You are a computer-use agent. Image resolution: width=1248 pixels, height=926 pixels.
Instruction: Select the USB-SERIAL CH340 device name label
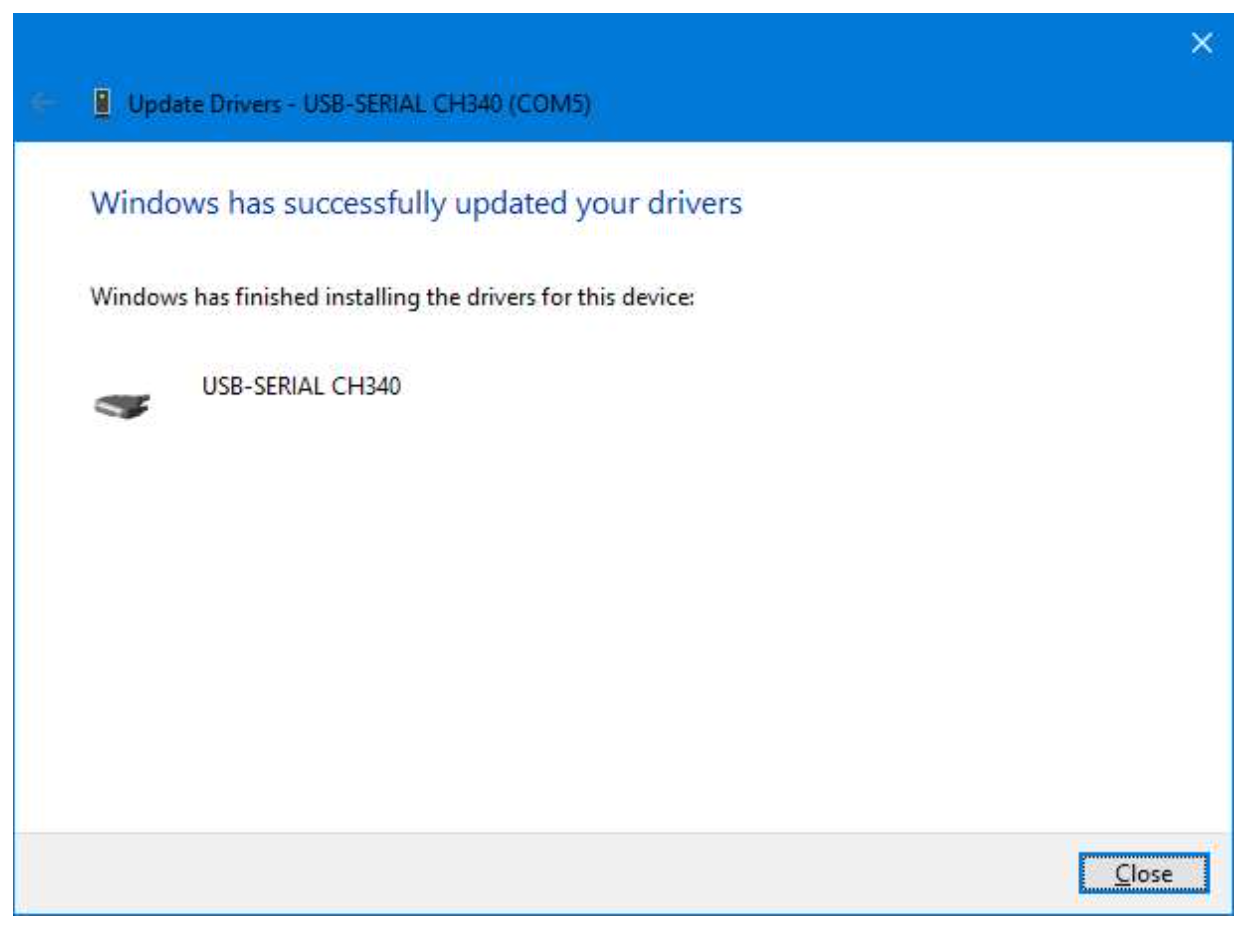pos(301,386)
